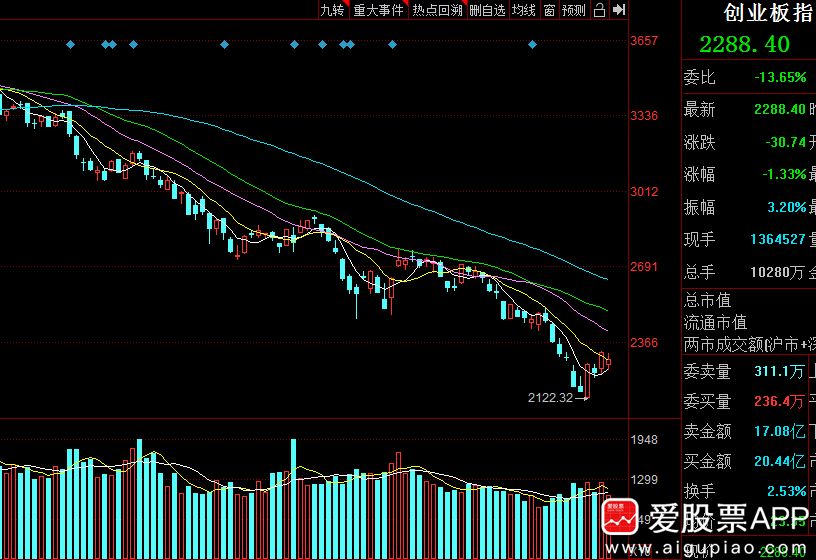Click the 最新 value 2288.40

780,109
